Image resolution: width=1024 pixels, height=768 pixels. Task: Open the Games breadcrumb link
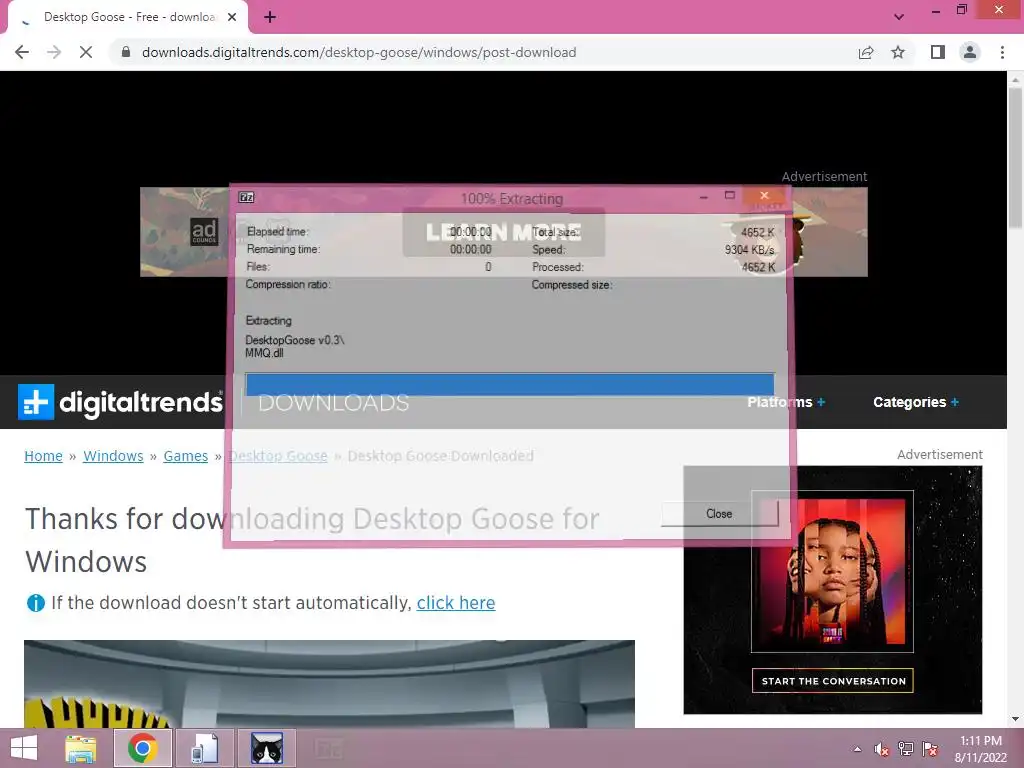coord(185,456)
